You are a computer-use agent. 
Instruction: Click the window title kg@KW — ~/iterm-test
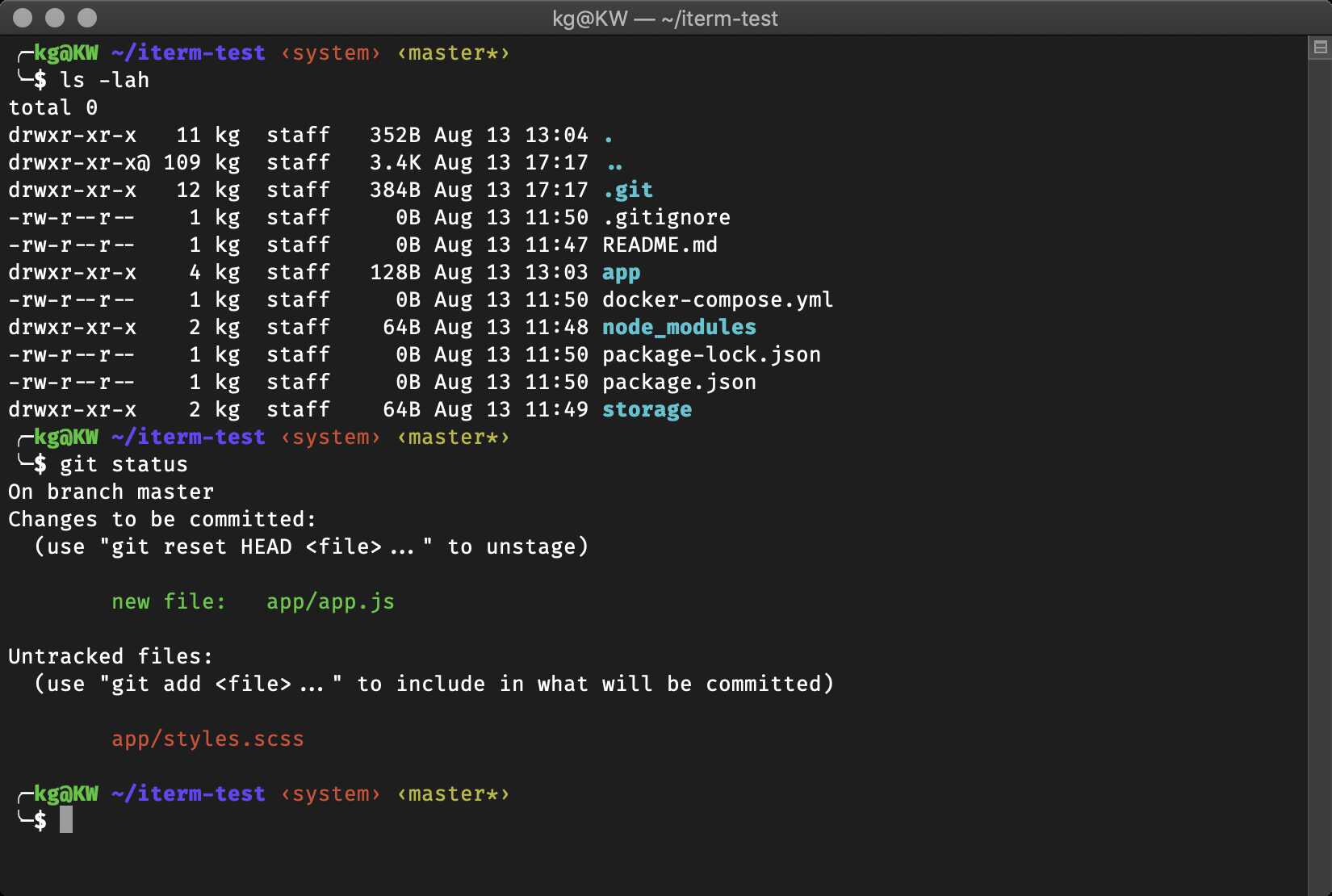pos(665,18)
